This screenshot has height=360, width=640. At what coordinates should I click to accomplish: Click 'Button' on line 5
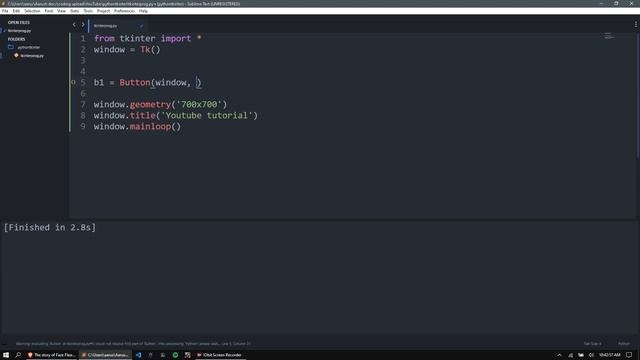tap(135, 82)
